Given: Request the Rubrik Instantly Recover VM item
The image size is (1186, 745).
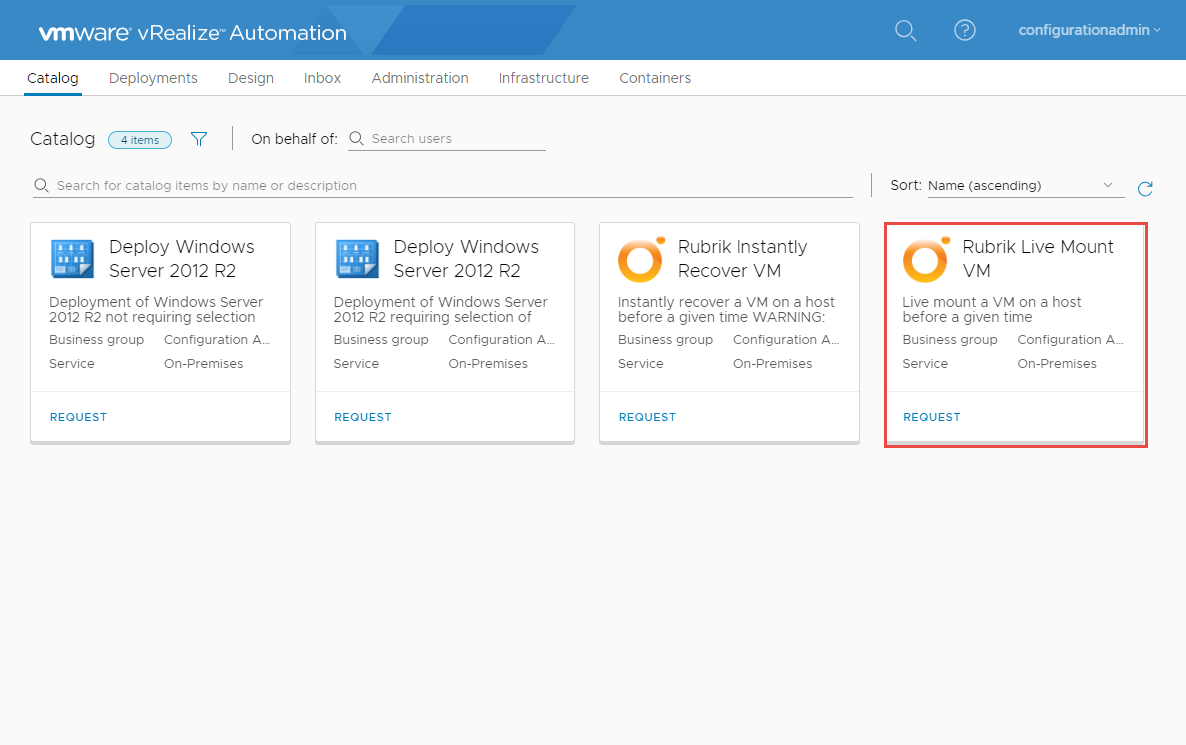Looking at the screenshot, I should pyautogui.click(x=647, y=417).
